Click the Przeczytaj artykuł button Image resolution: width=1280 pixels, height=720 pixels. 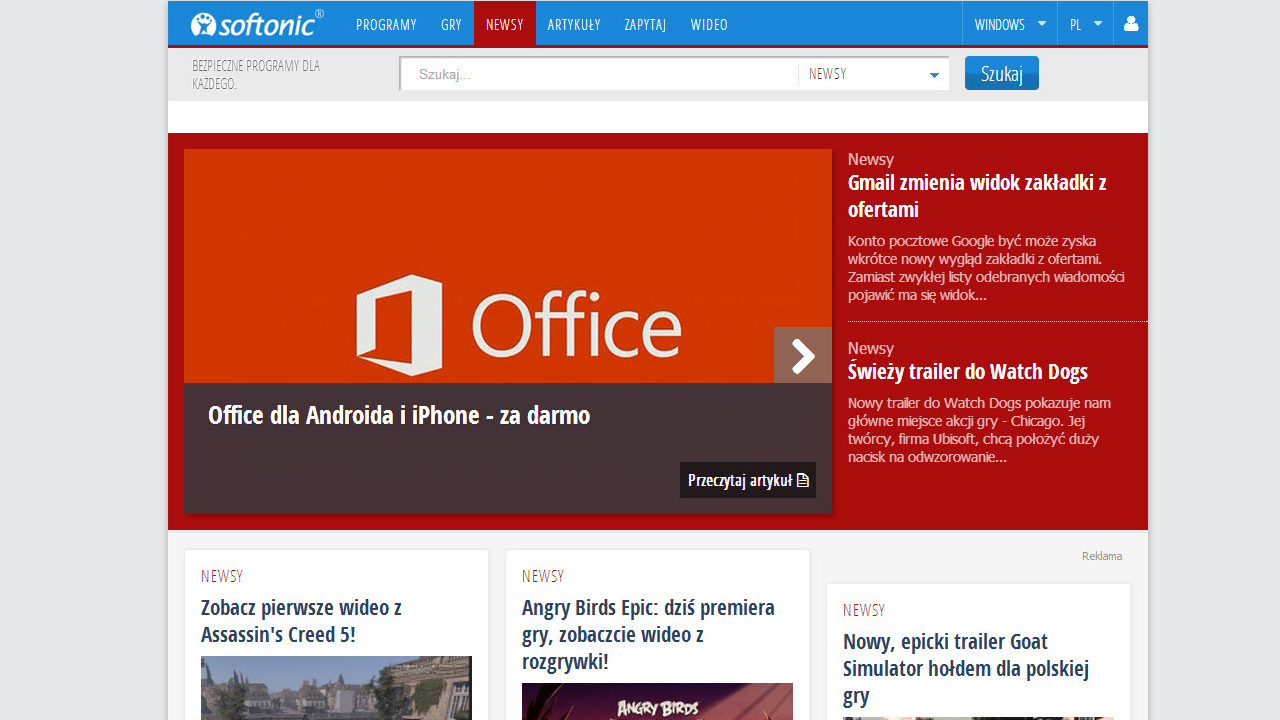(747, 480)
